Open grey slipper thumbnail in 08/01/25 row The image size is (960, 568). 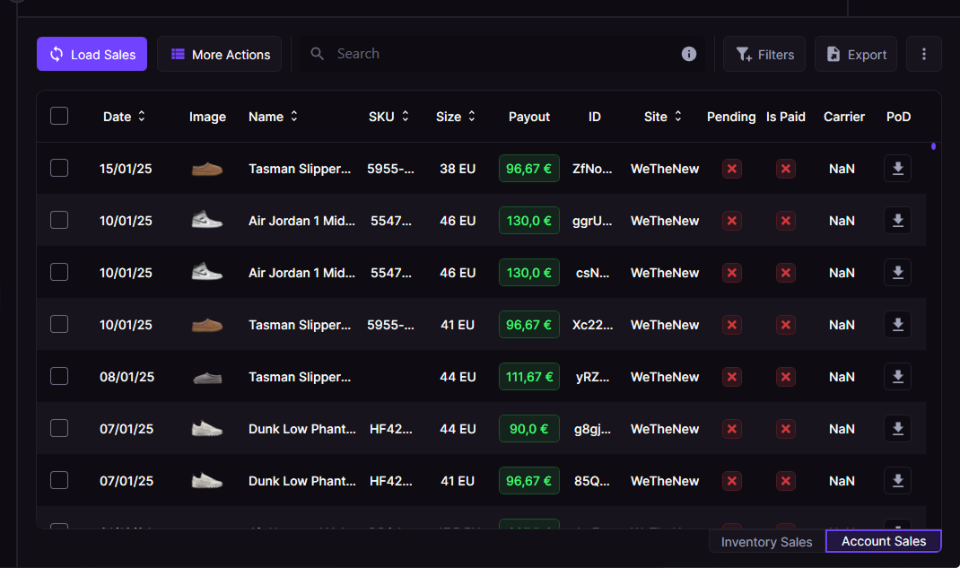(207, 378)
